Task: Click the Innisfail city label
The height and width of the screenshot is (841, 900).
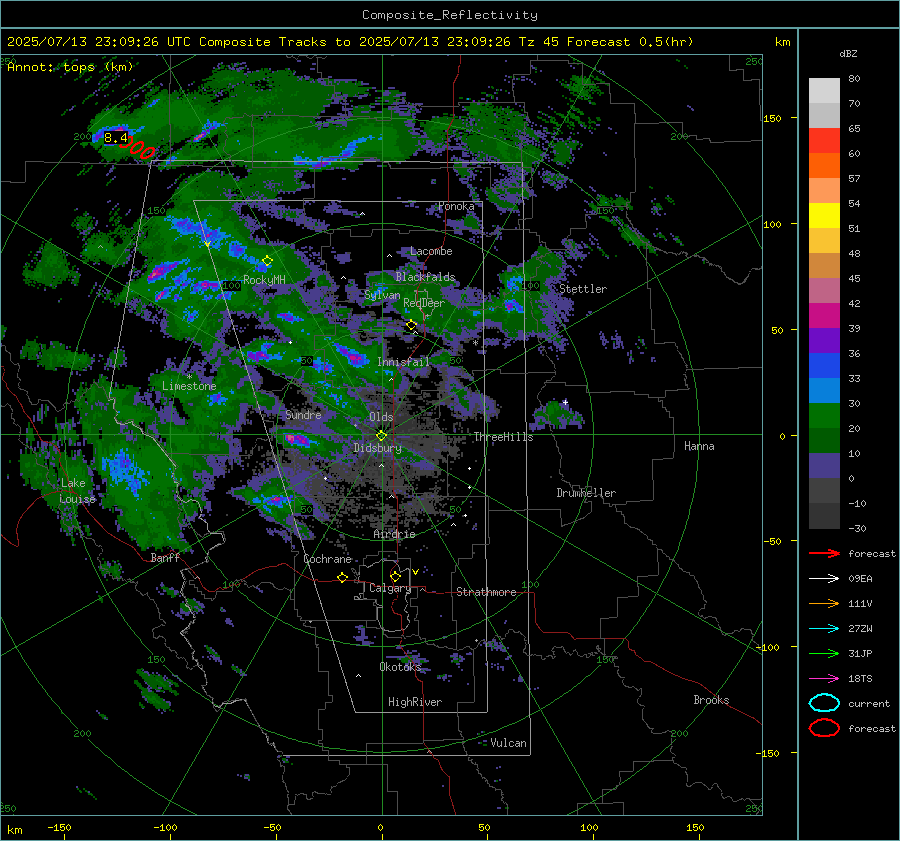Action: [403, 362]
